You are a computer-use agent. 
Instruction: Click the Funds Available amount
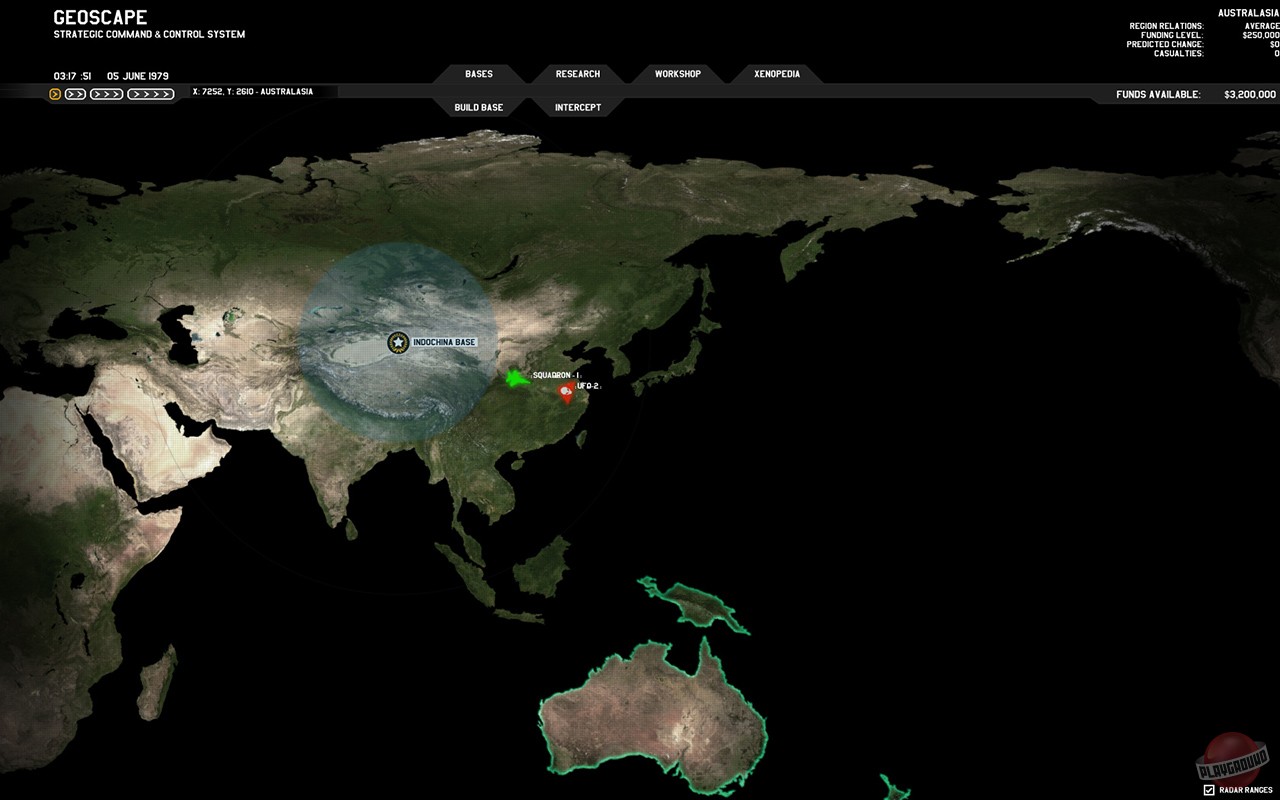click(1249, 95)
